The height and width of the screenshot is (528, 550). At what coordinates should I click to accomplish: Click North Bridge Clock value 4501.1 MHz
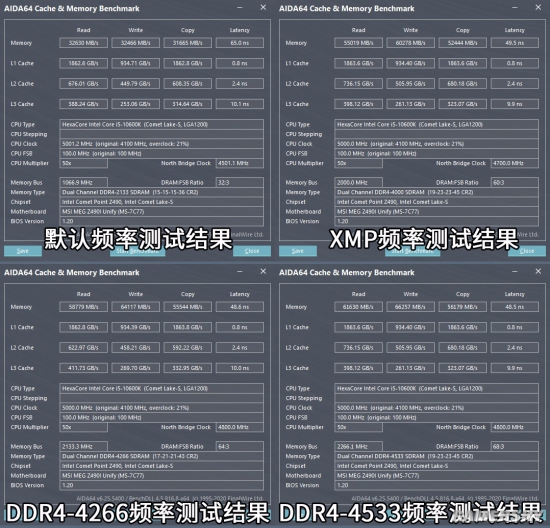click(x=240, y=163)
